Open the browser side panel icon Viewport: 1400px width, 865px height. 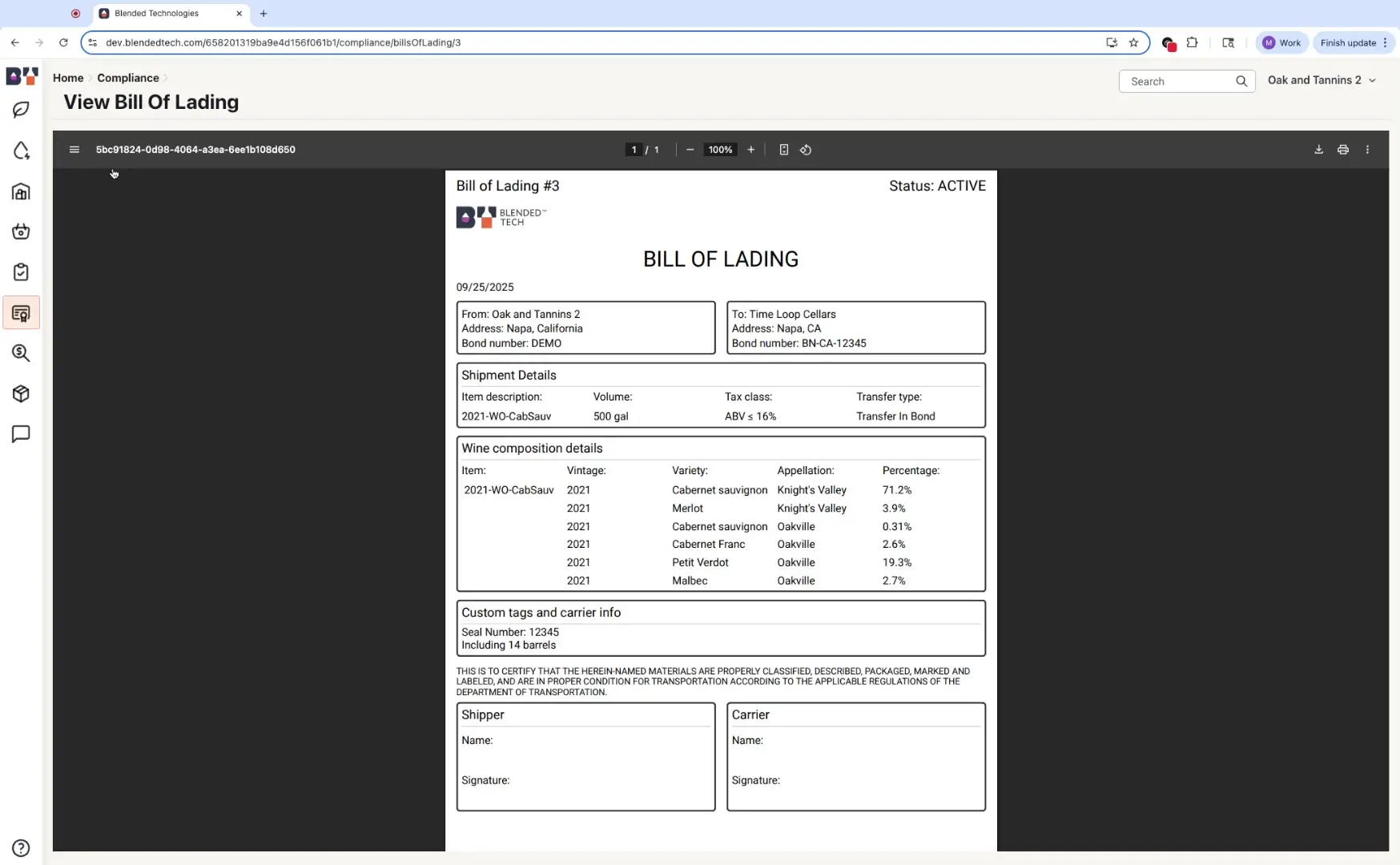[1228, 42]
